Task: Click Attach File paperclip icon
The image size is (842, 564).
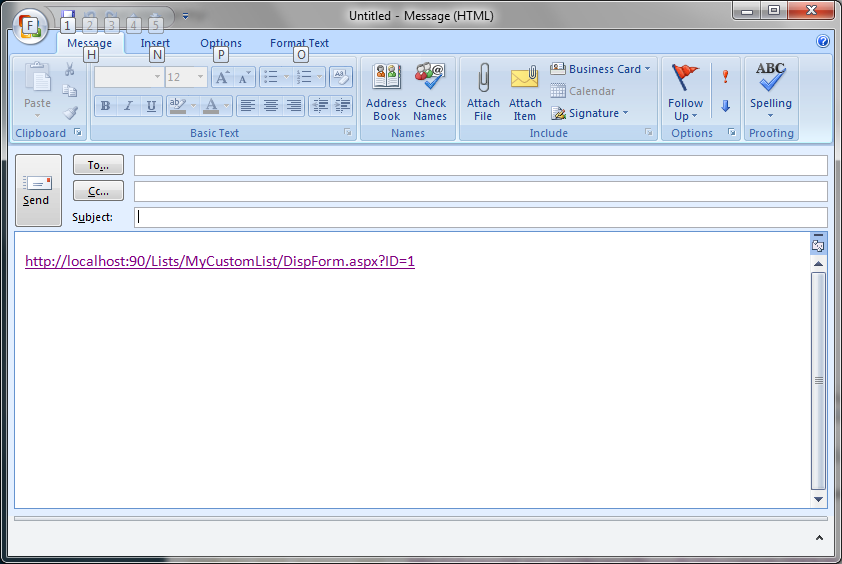Action: point(483,78)
